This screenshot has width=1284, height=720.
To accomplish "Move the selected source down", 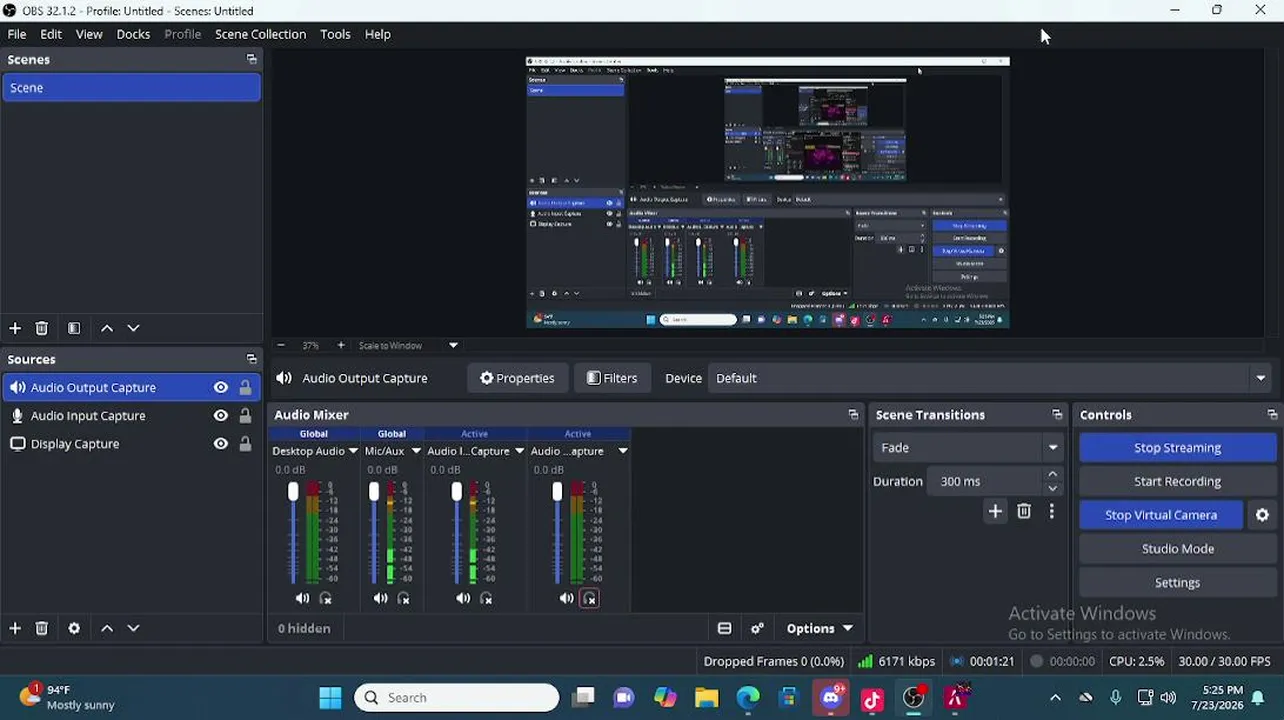I will point(133,628).
